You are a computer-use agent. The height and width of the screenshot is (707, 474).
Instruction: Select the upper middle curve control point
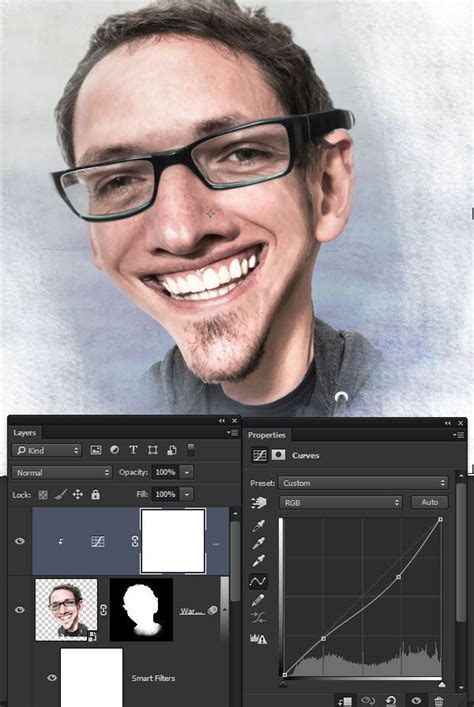[x=398, y=577]
